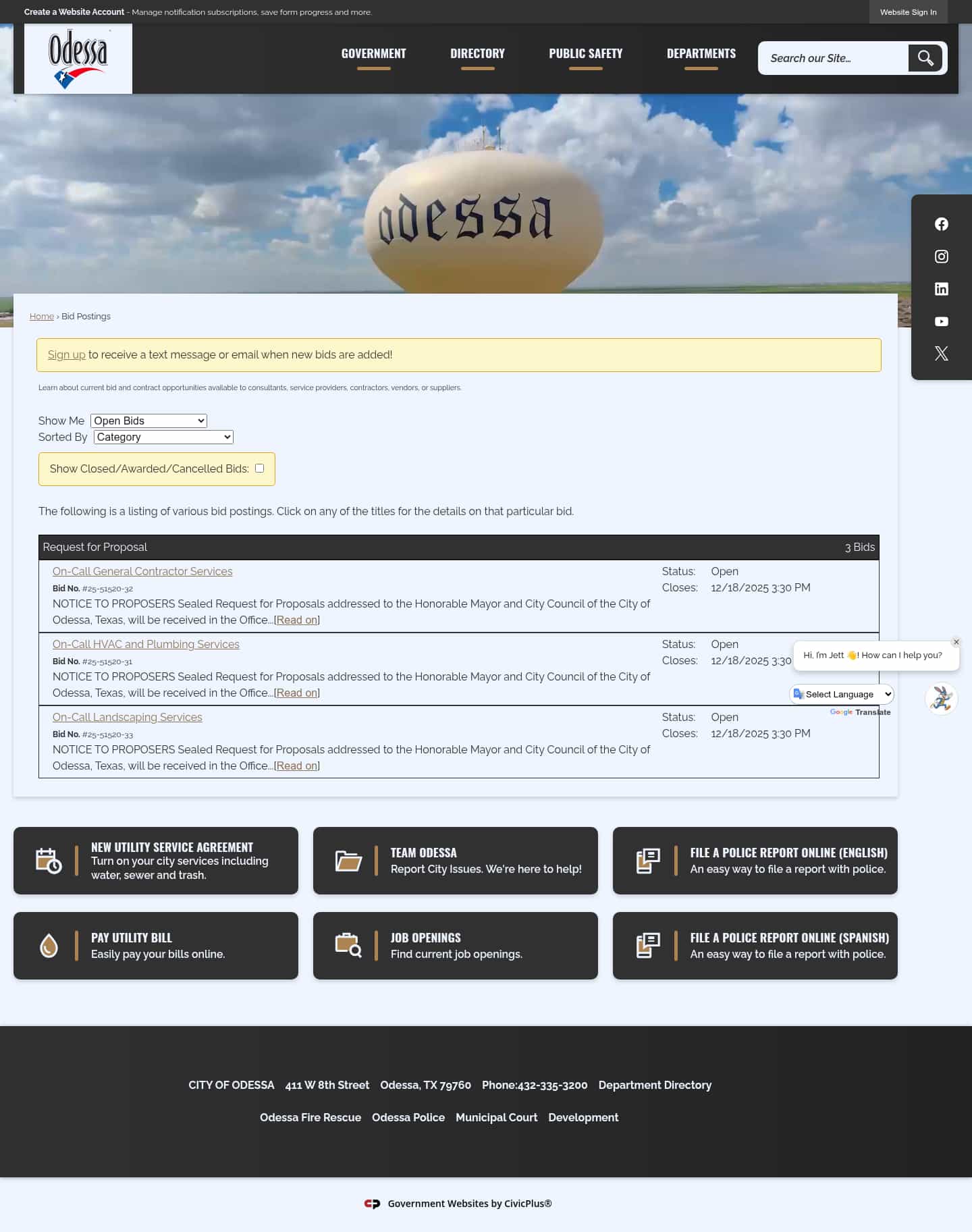The height and width of the screenshot is (1232, 972).
Task: Open the Departments menu
Action: point(701,53)
